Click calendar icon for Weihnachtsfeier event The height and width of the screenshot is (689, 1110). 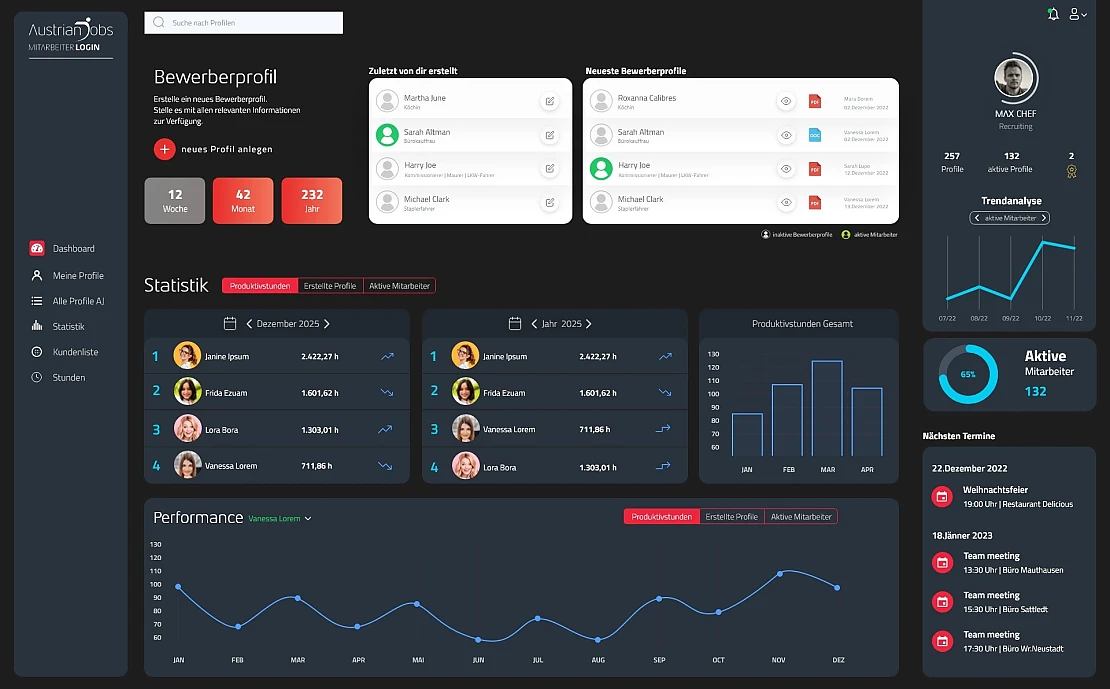point(941,496)
